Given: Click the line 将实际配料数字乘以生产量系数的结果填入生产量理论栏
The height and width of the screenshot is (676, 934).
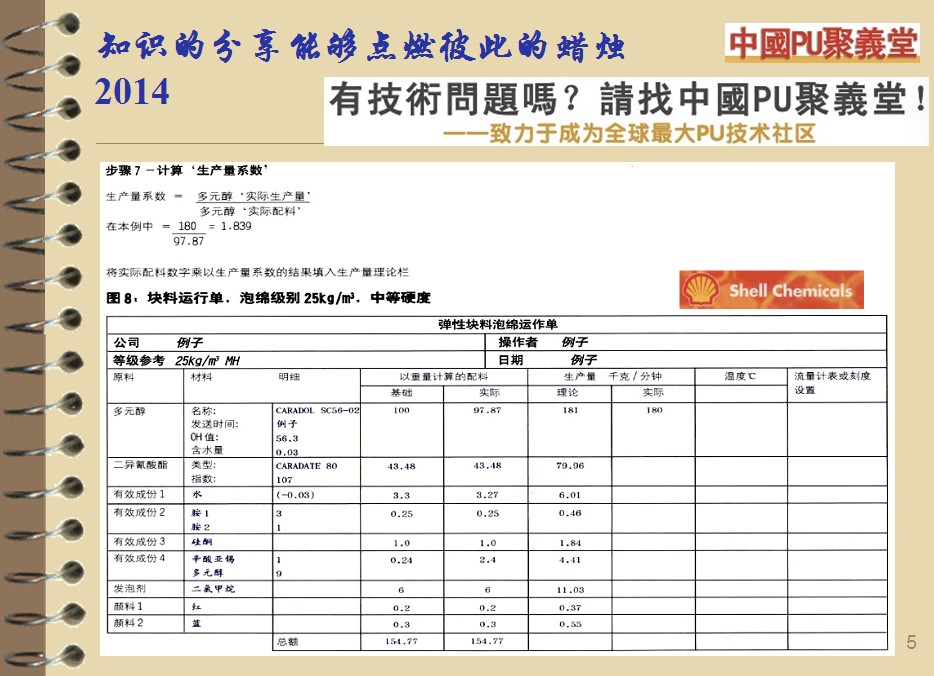Looking at the screenshot, I should (x=257, y=272).
